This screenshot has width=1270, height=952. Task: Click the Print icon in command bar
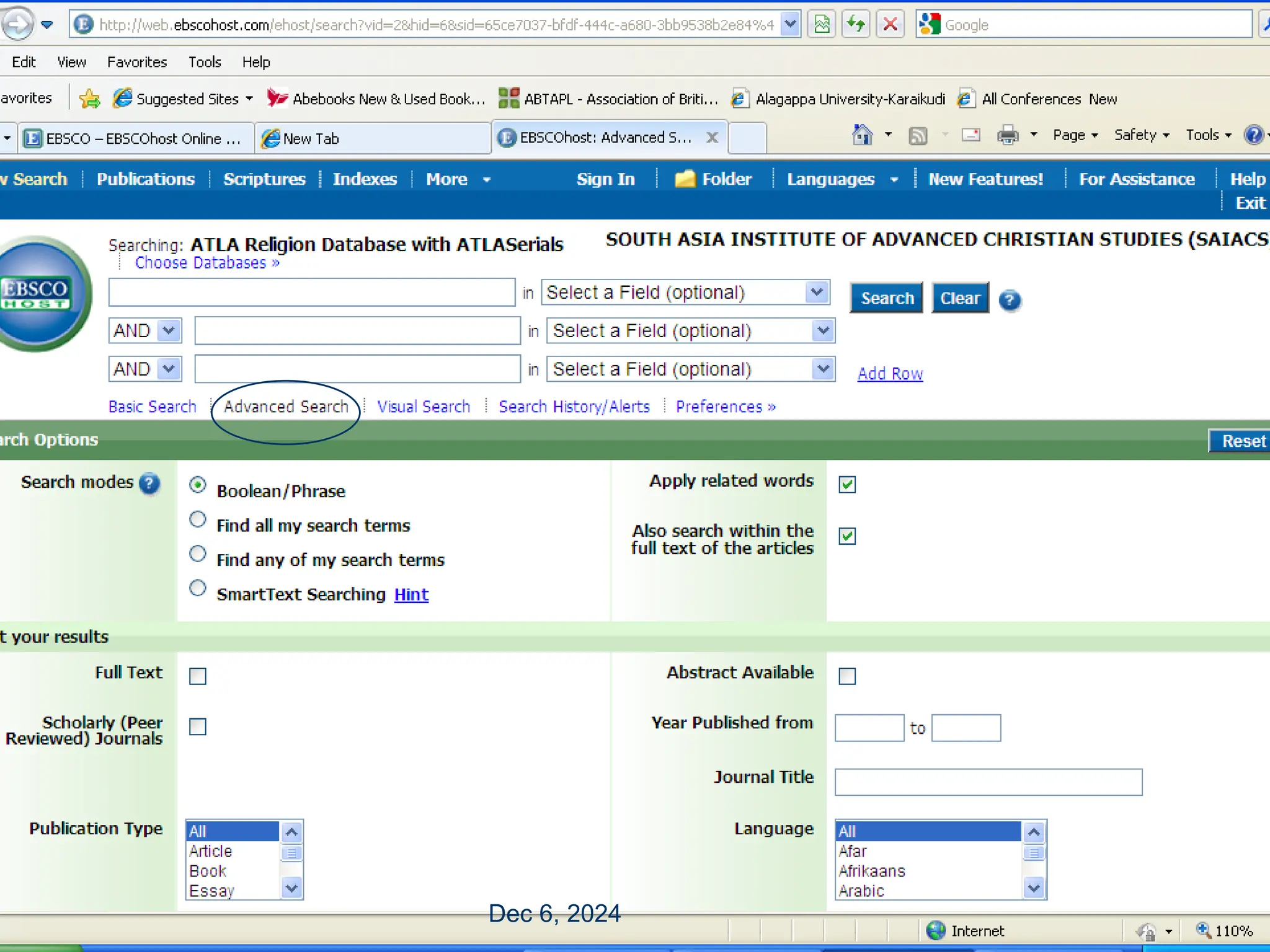(1007, 135)
